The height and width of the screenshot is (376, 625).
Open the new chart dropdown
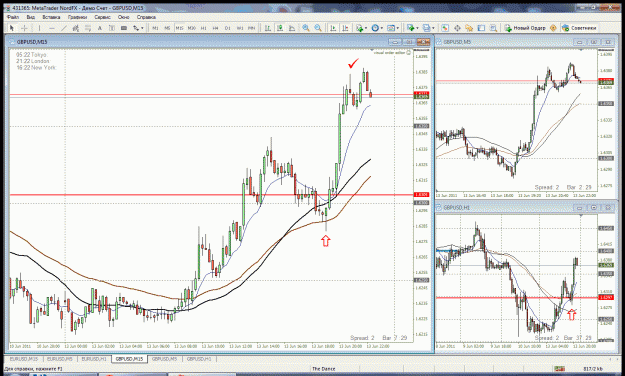click(412, 28)
